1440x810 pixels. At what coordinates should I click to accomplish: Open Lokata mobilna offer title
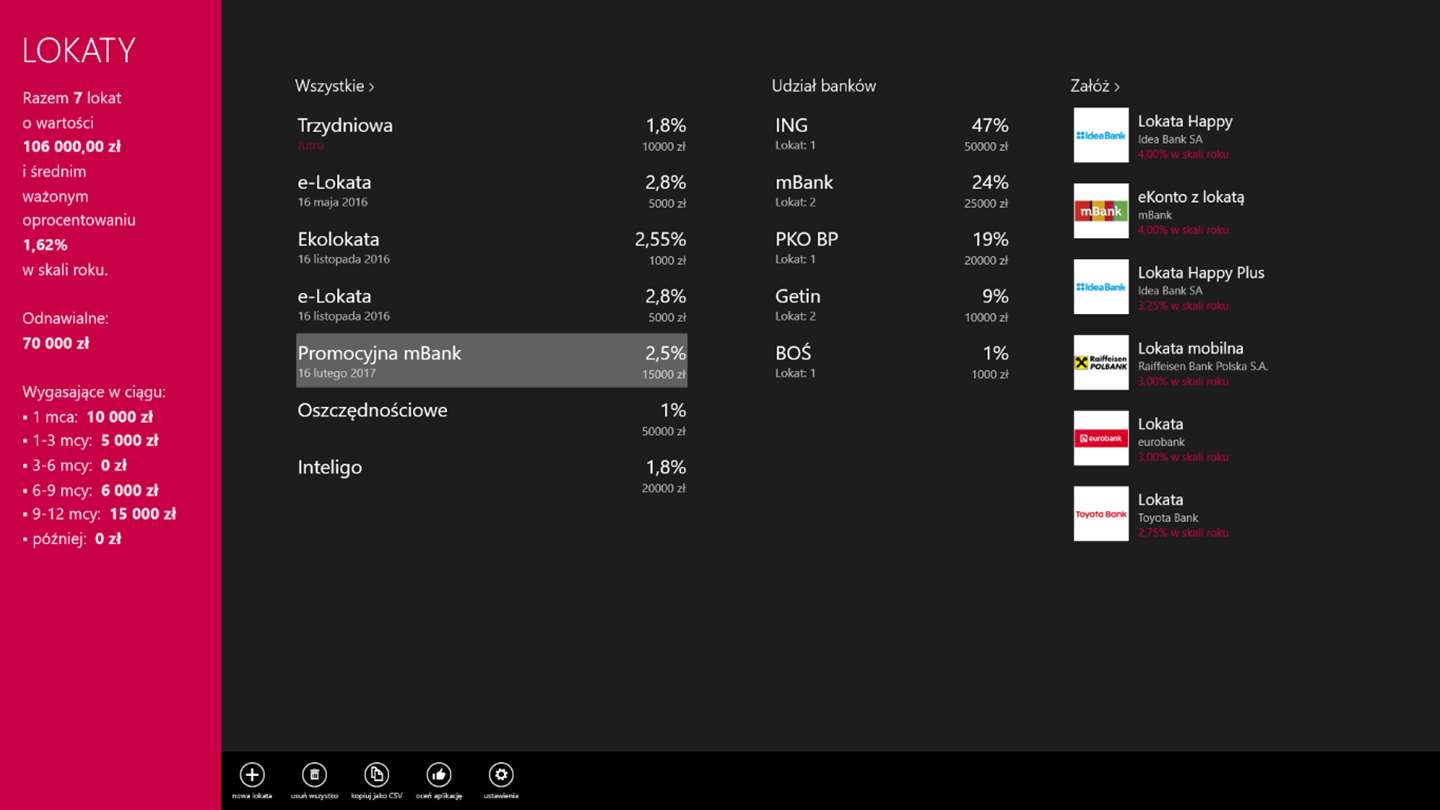point(1191,348)
